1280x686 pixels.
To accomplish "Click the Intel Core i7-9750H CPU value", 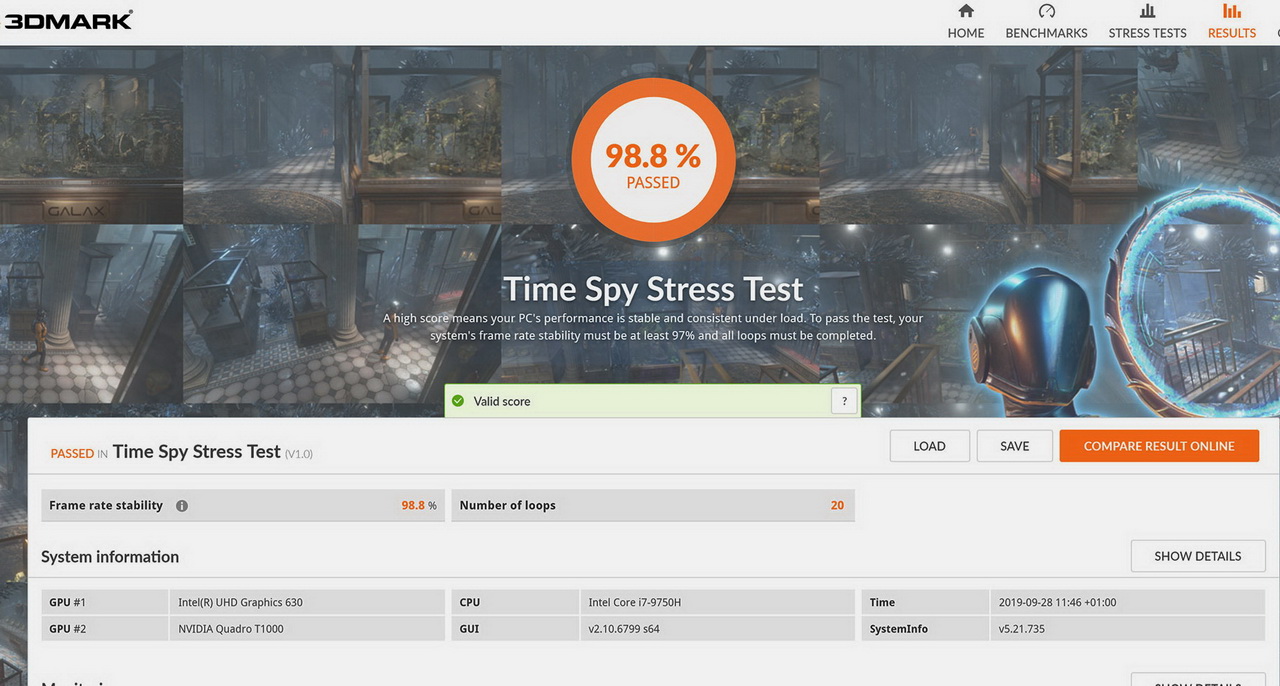I will [x=635, y=603].
